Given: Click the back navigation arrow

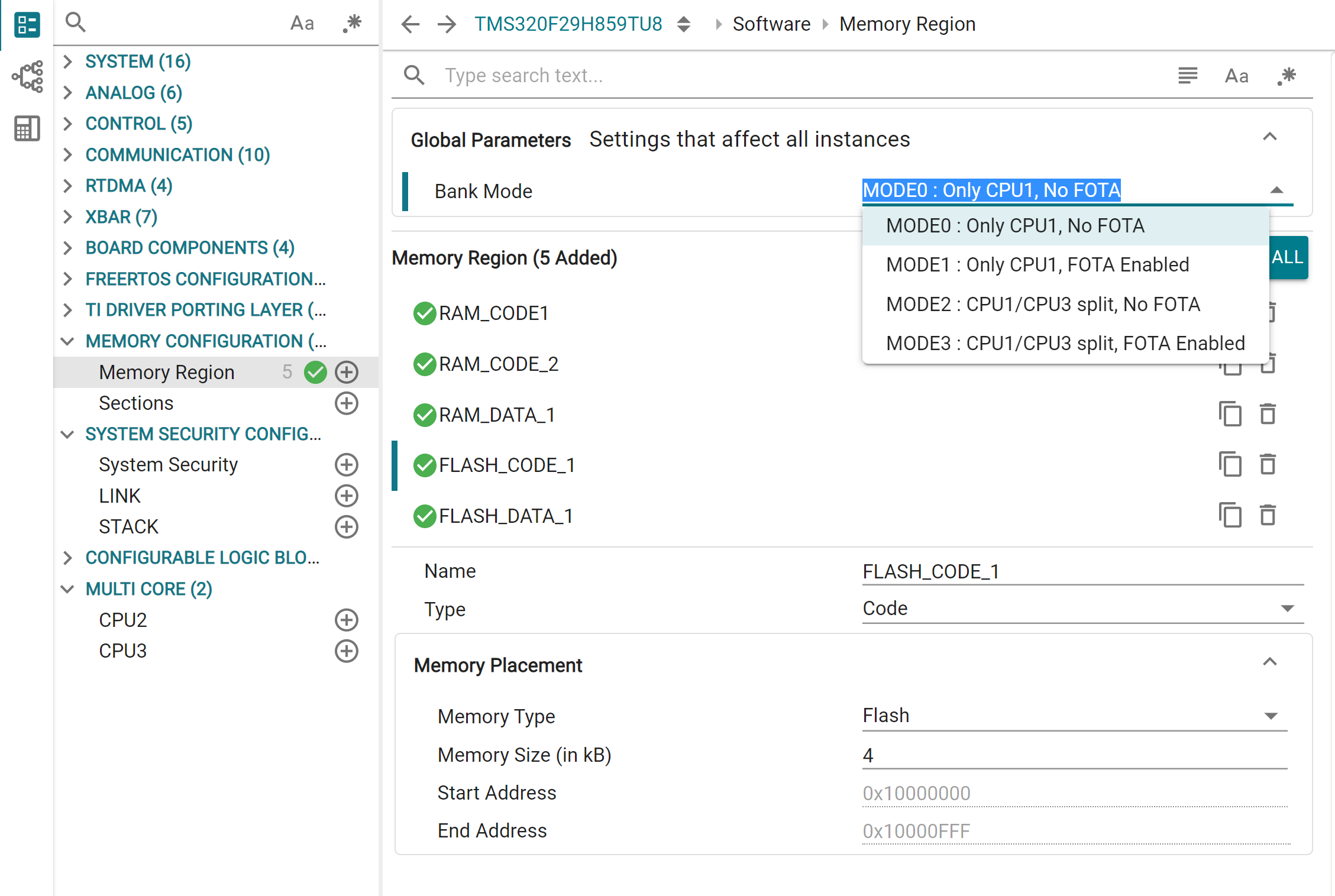Looking at the screenshot, I should tap(410, 24).
